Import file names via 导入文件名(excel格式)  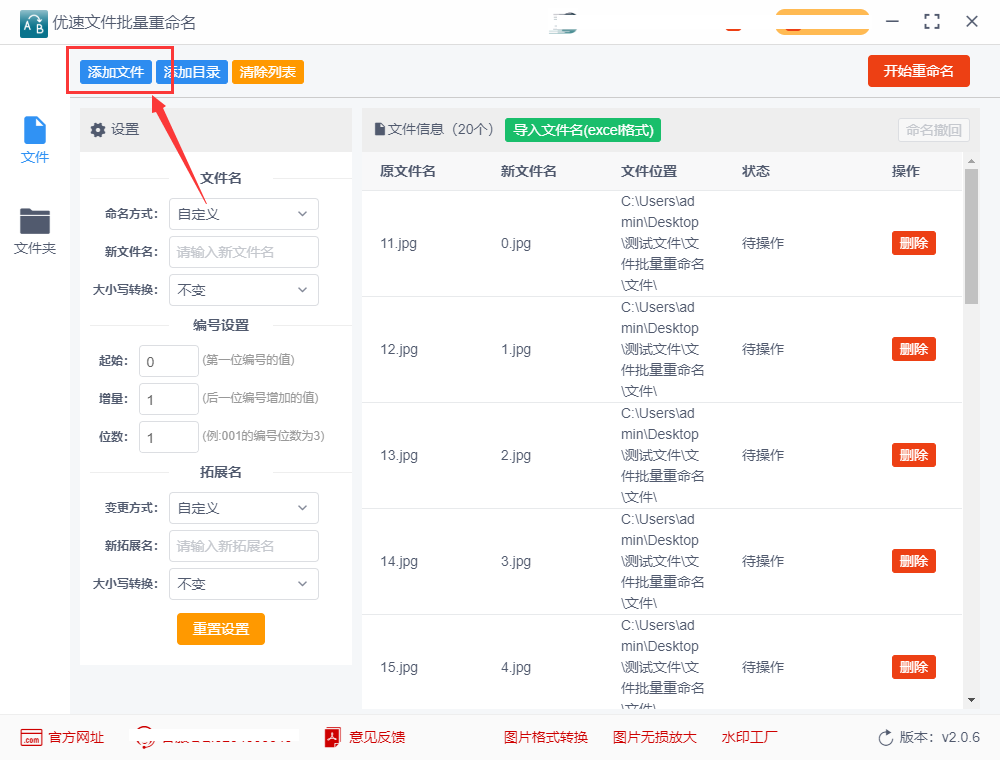point(583,130)
